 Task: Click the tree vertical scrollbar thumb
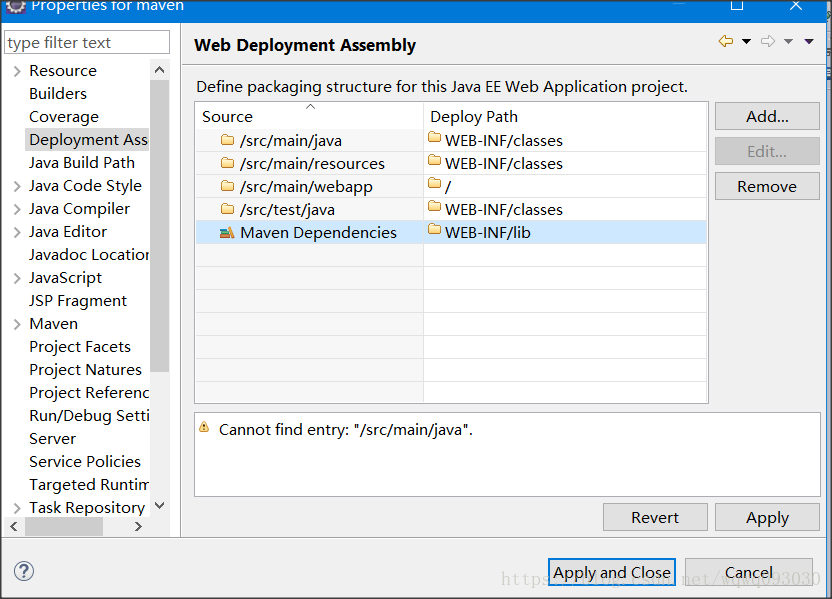point(159,225)
